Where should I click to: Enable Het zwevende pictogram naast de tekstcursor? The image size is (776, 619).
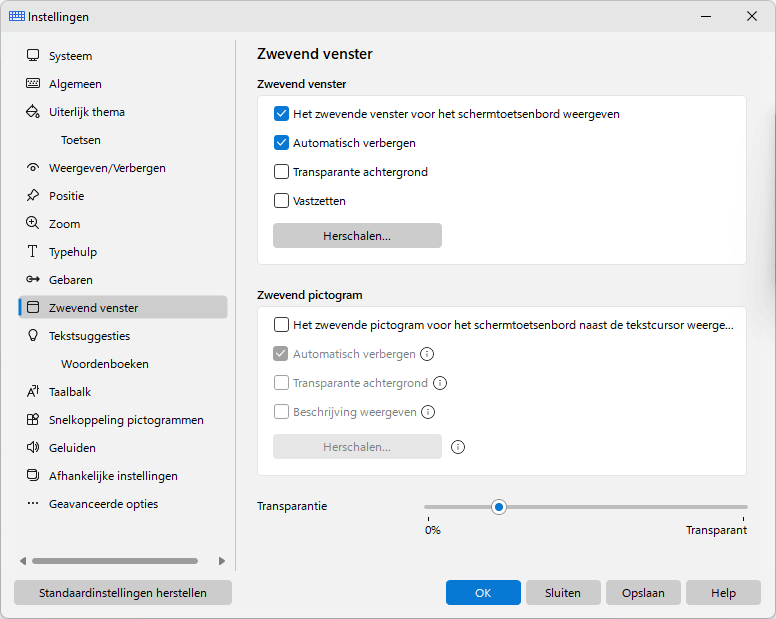click(x=281, y=325)
